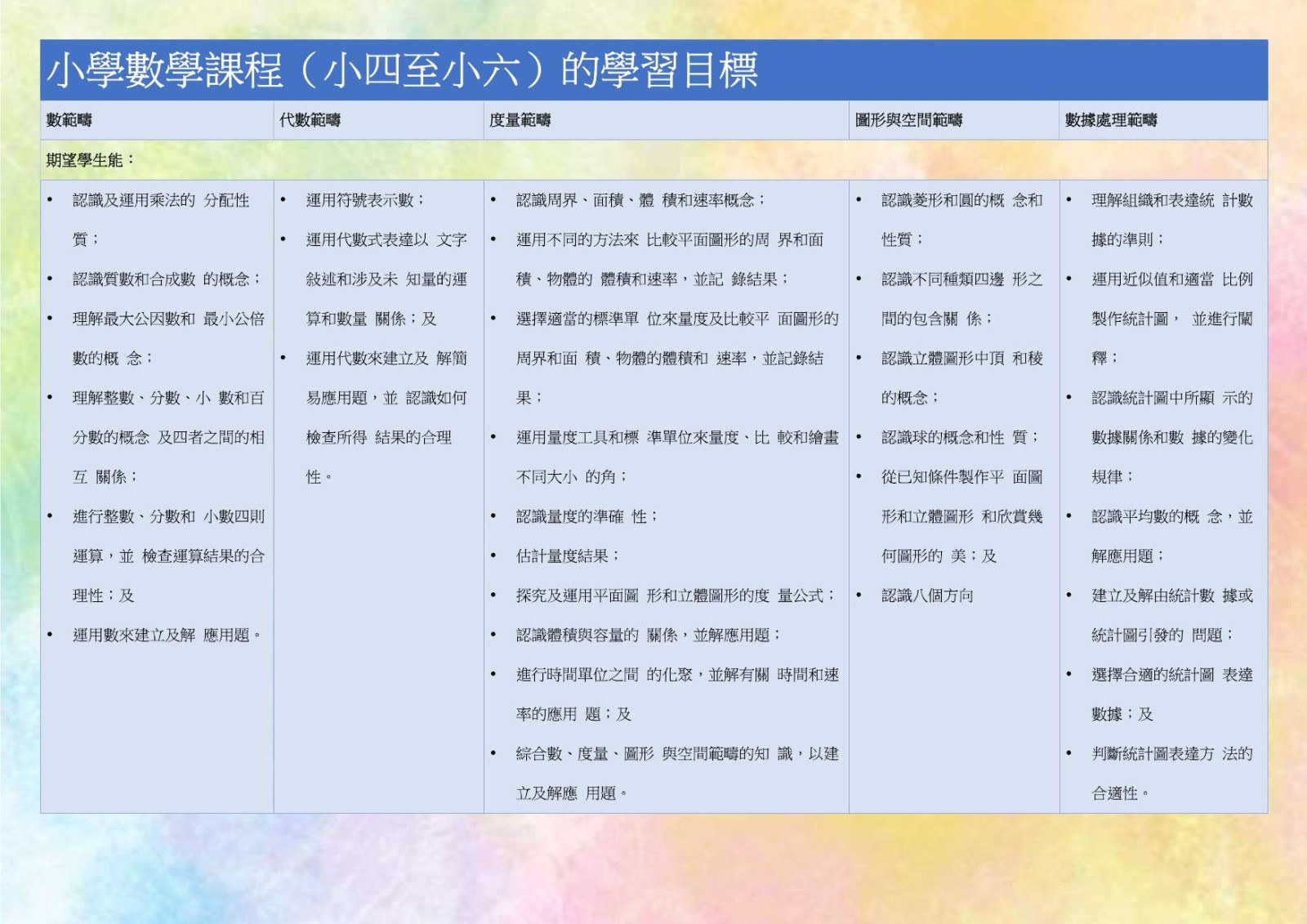This screenshot has height=924, width=1307.
Task: Click the line 運用符號表示數；
Action: [366, 200]
